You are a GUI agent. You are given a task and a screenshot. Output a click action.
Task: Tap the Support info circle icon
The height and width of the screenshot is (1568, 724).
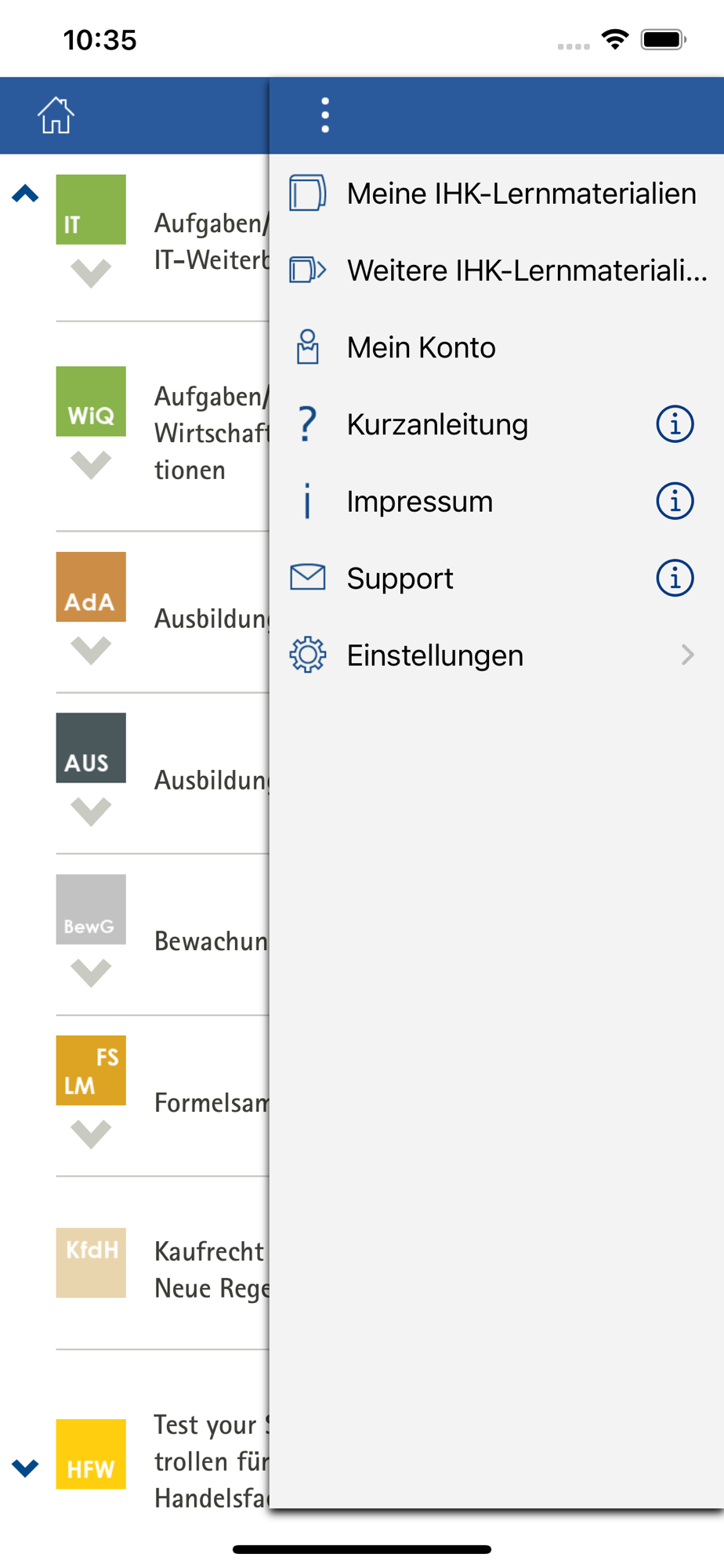click(x=674, y=578)
